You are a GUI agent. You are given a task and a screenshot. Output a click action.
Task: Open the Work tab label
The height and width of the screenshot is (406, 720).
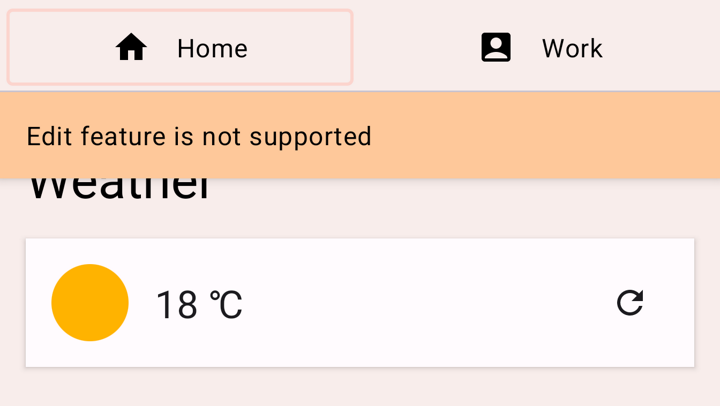(x=572, y=48)
